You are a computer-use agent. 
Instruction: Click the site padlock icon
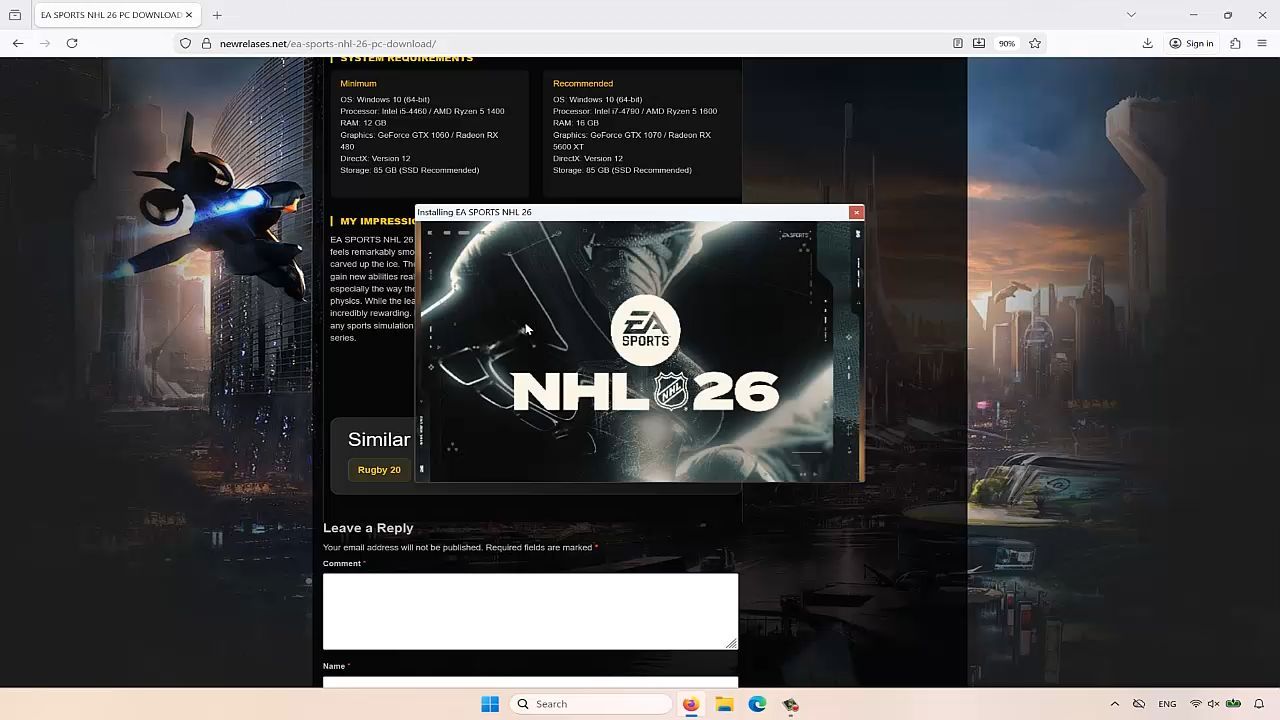tap(206, 43)
